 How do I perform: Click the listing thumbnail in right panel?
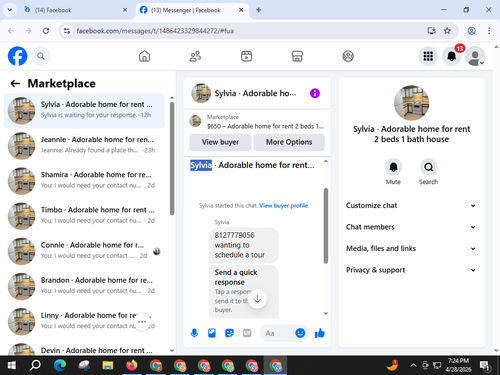411,103
